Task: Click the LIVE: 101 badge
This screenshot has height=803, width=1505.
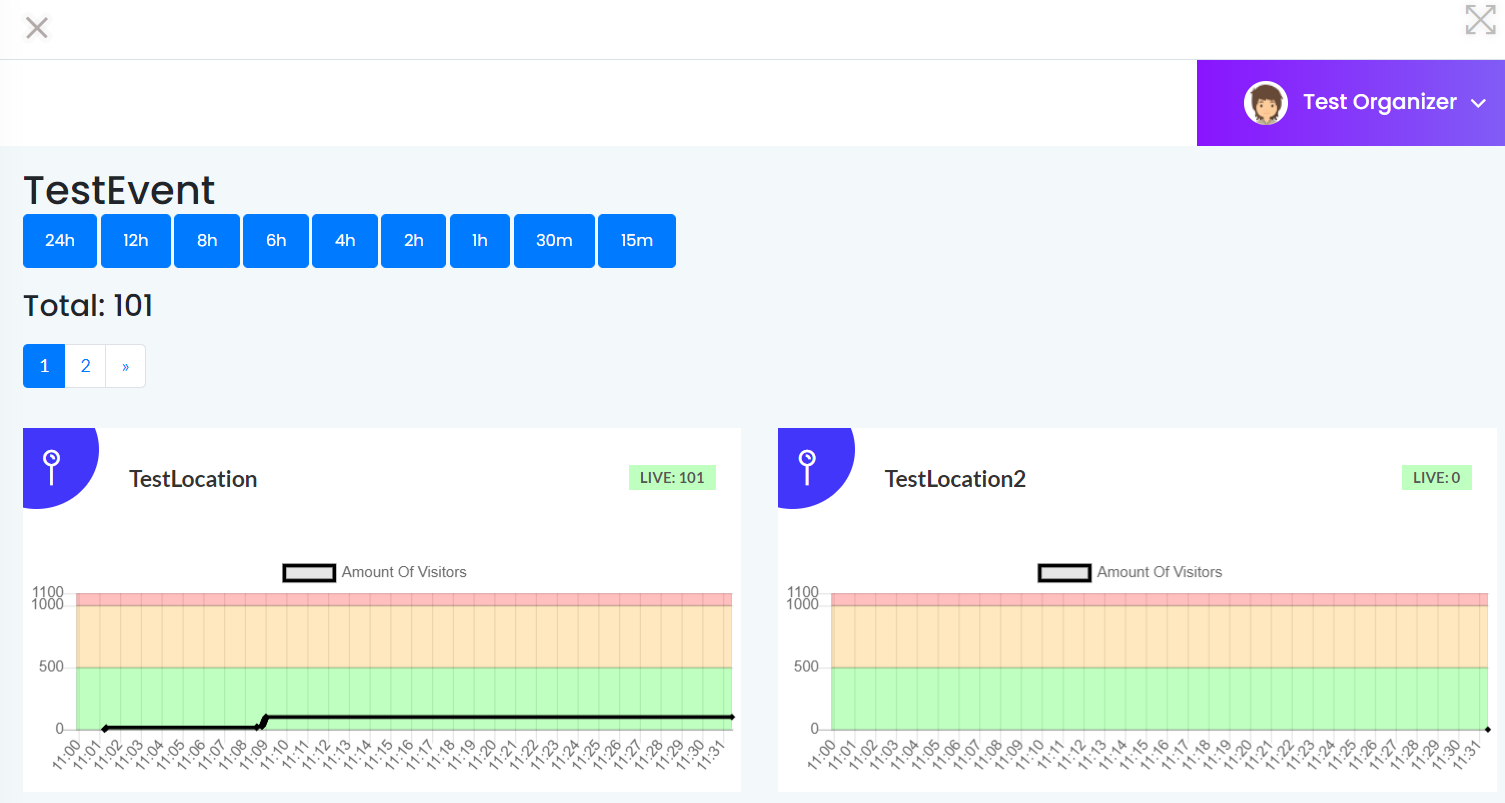Action: click(672, 478)
